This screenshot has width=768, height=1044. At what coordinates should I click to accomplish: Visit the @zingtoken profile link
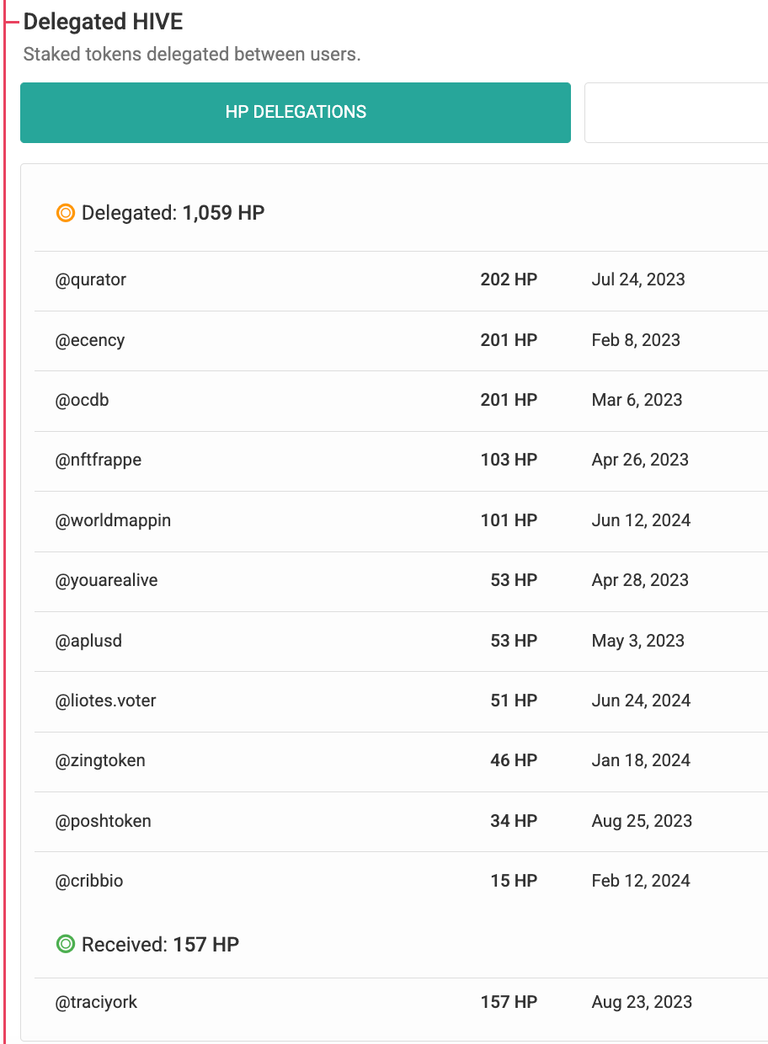point(100,760)
